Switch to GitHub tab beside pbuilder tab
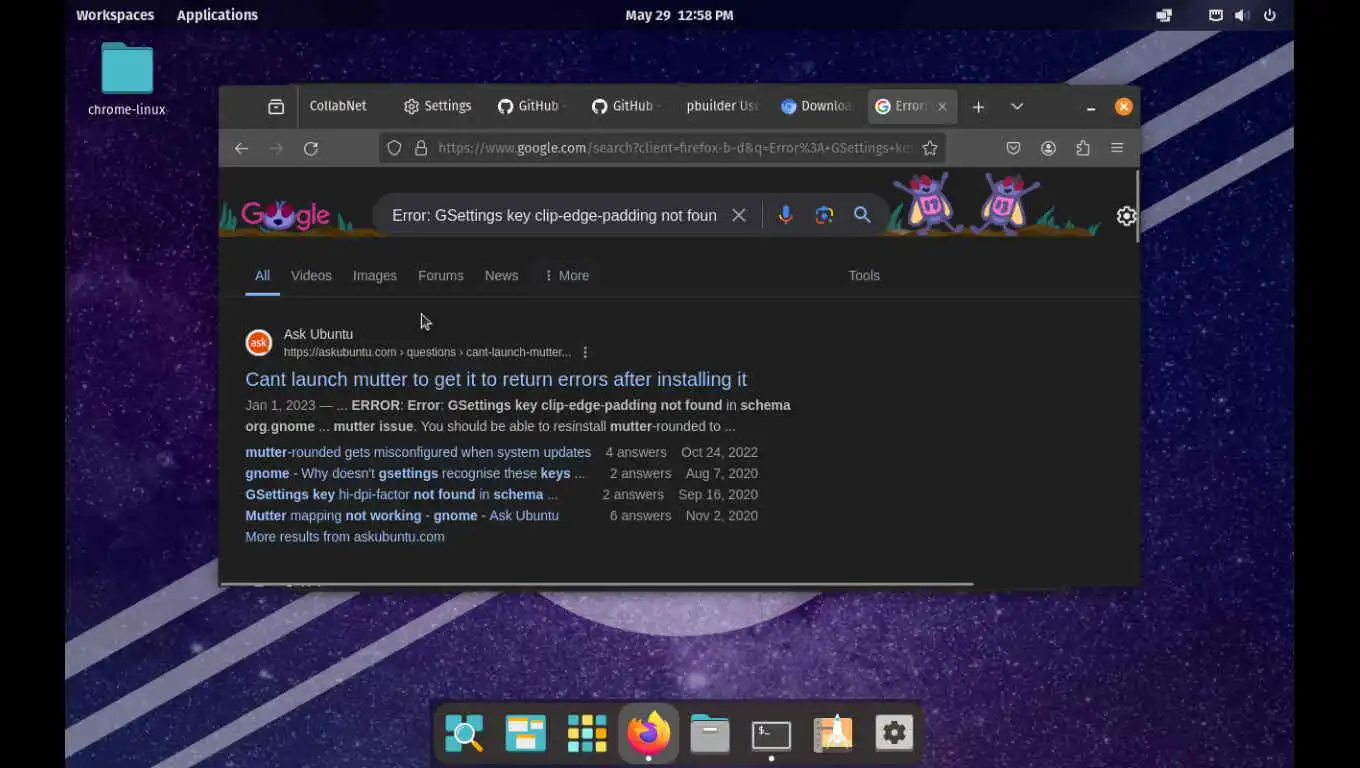1360x768 pixels. [x=627, y=106]
